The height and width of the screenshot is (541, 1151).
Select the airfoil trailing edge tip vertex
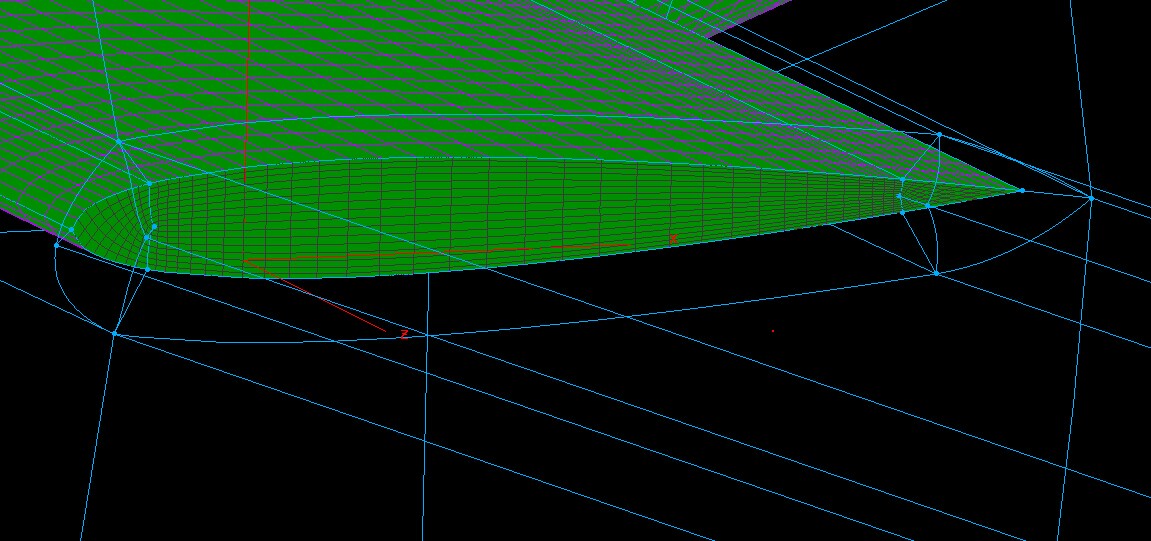(1021, 190)
